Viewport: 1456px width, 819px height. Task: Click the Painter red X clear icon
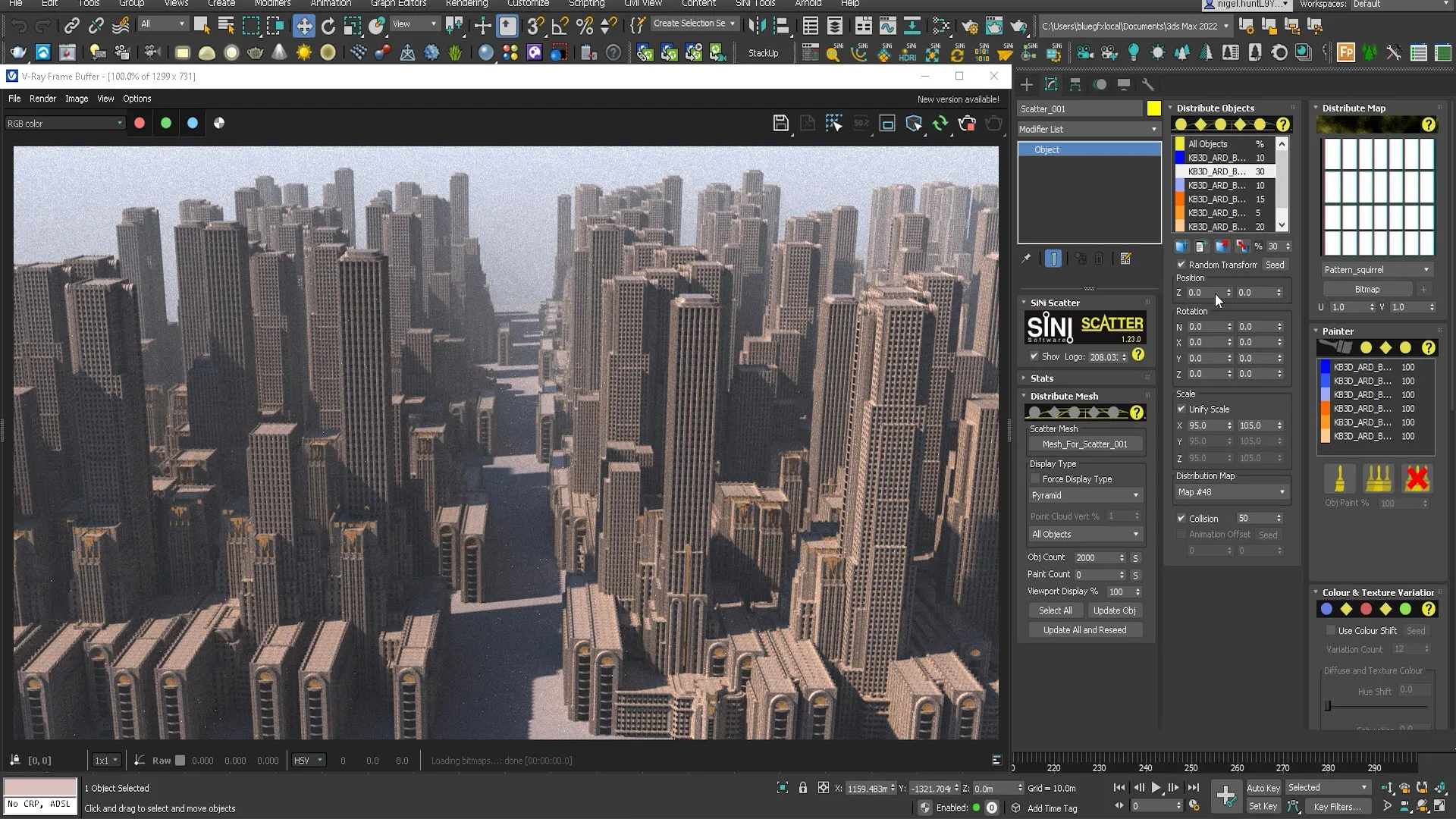pyautogui.click(x=1417, y=479)
